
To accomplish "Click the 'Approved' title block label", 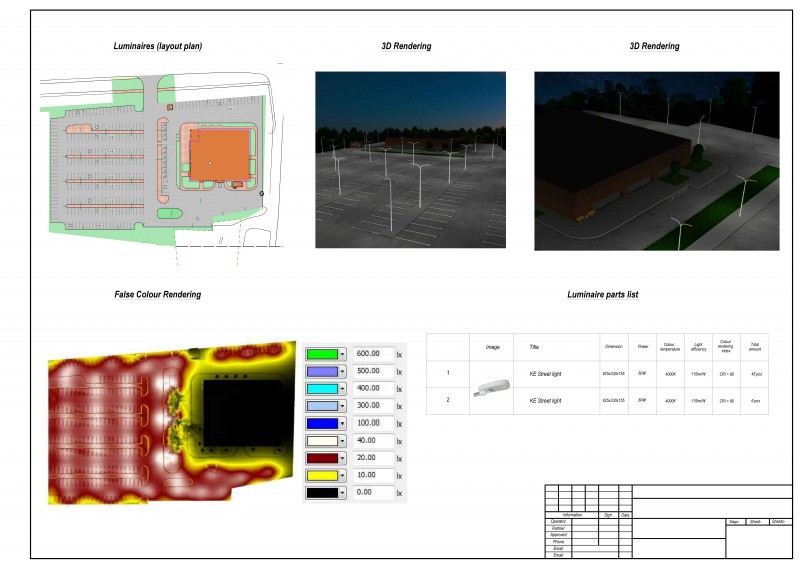I will click(x=558, y=535).
